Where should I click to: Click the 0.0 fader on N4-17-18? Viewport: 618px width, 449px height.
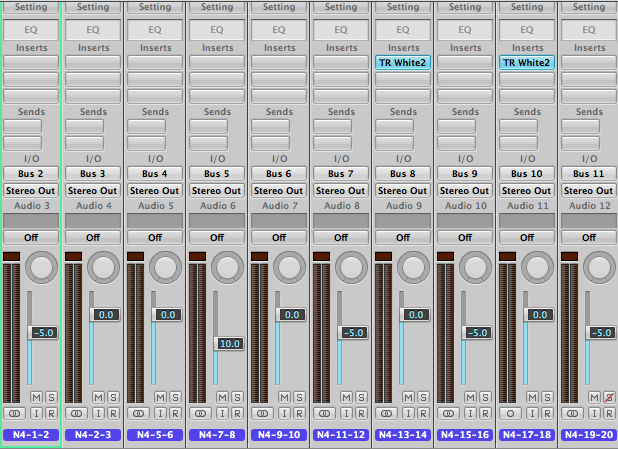click(x=538, y=315)
